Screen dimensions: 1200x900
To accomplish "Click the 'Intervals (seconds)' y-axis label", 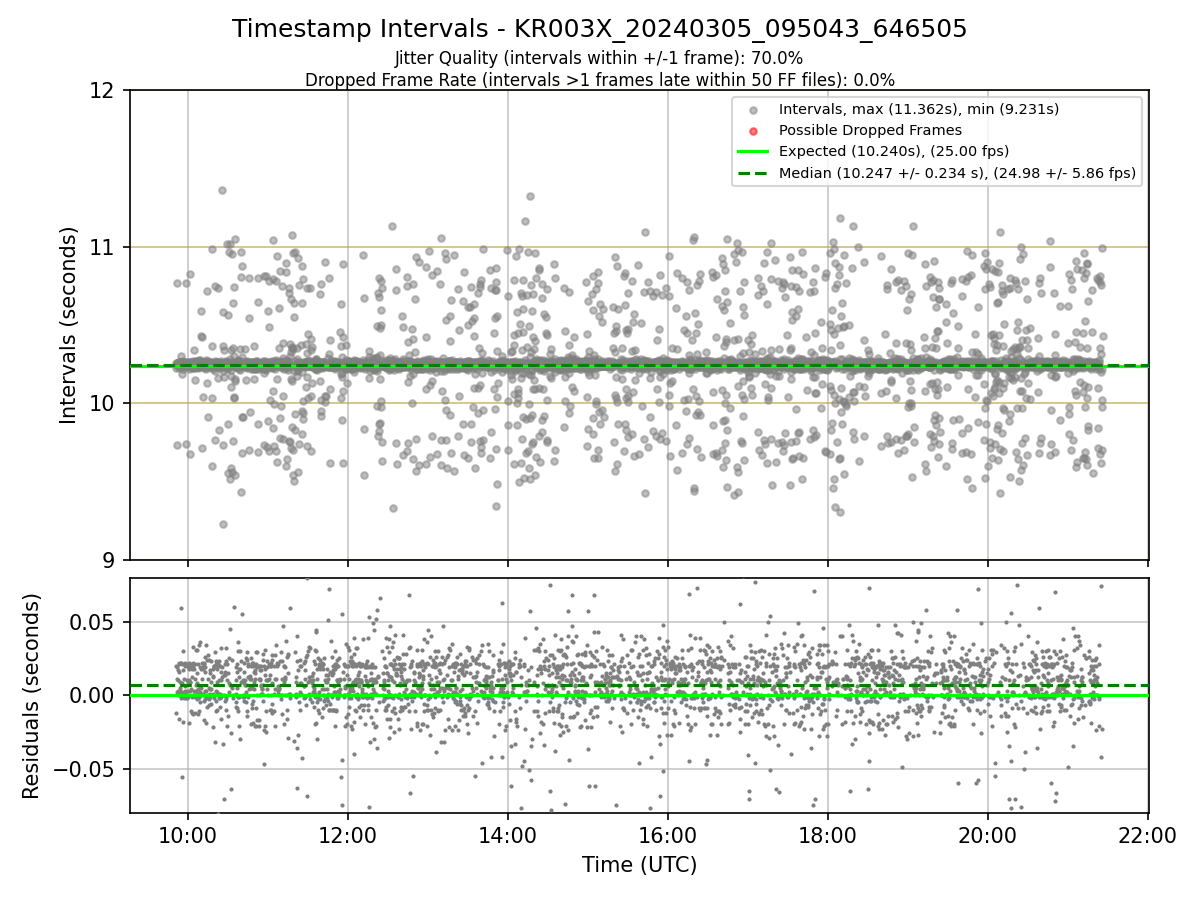I will (68, 325).
